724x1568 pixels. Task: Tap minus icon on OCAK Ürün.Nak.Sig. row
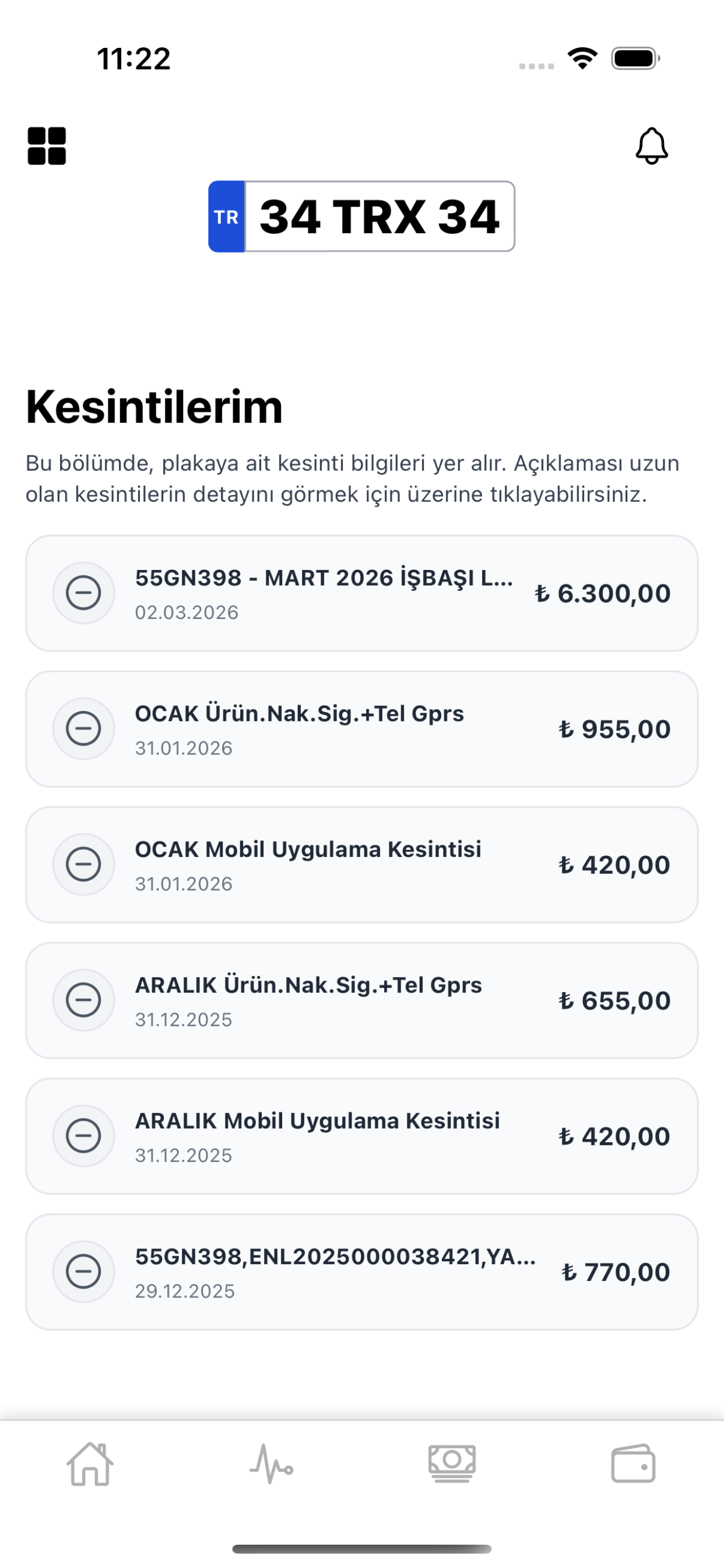click(83, 729)
